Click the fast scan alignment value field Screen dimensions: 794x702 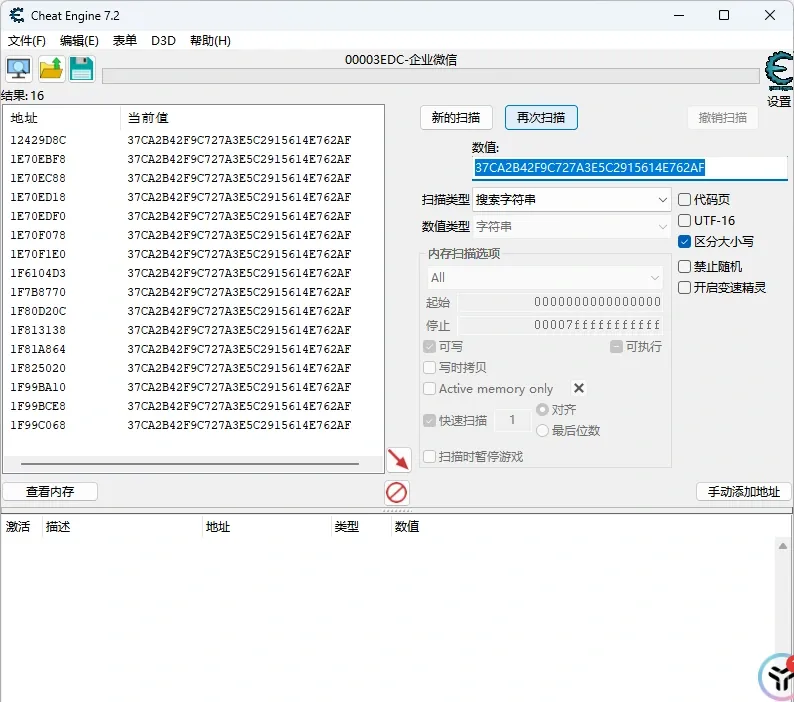[x=512, y=420]
